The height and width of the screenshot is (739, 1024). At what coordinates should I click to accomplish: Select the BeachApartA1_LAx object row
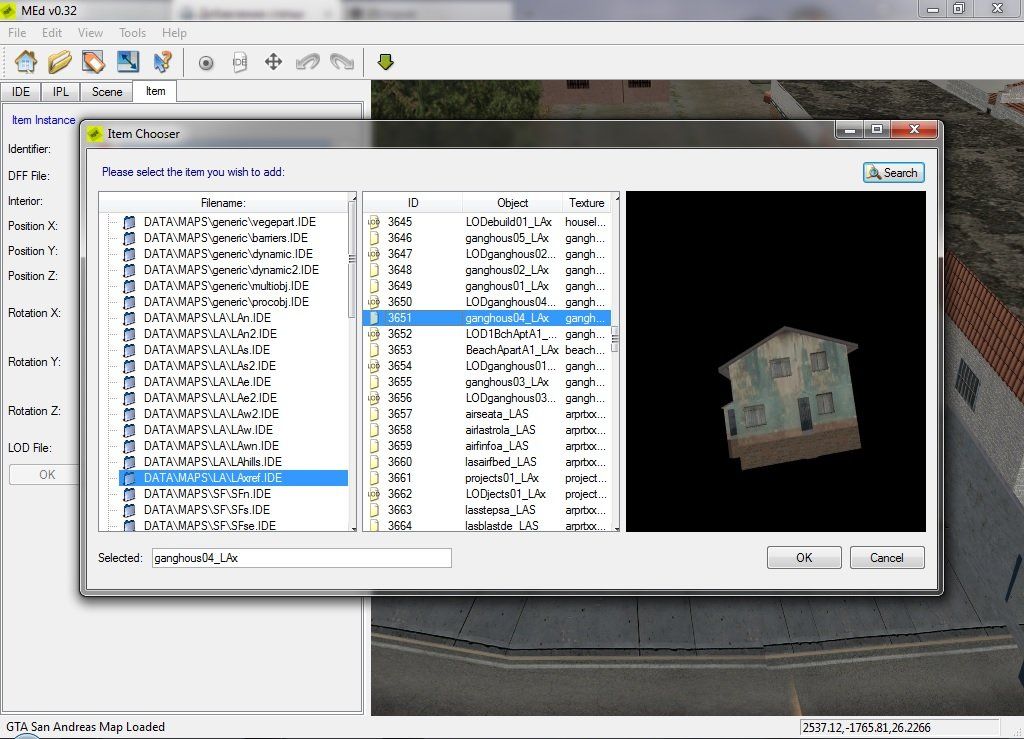coord(487,350)
